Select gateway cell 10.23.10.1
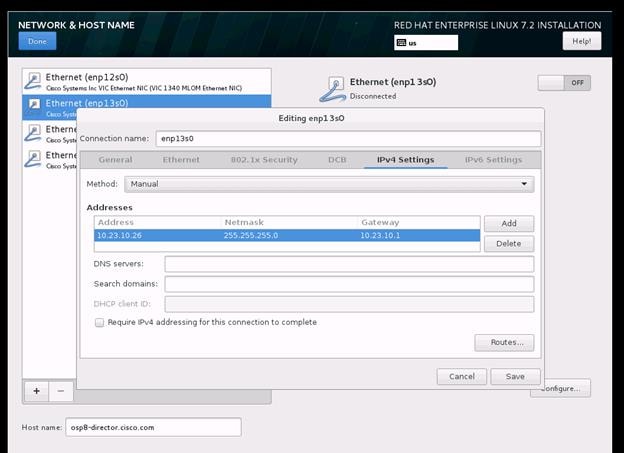This screenshot has width=624, height=453. click(380, 235)
